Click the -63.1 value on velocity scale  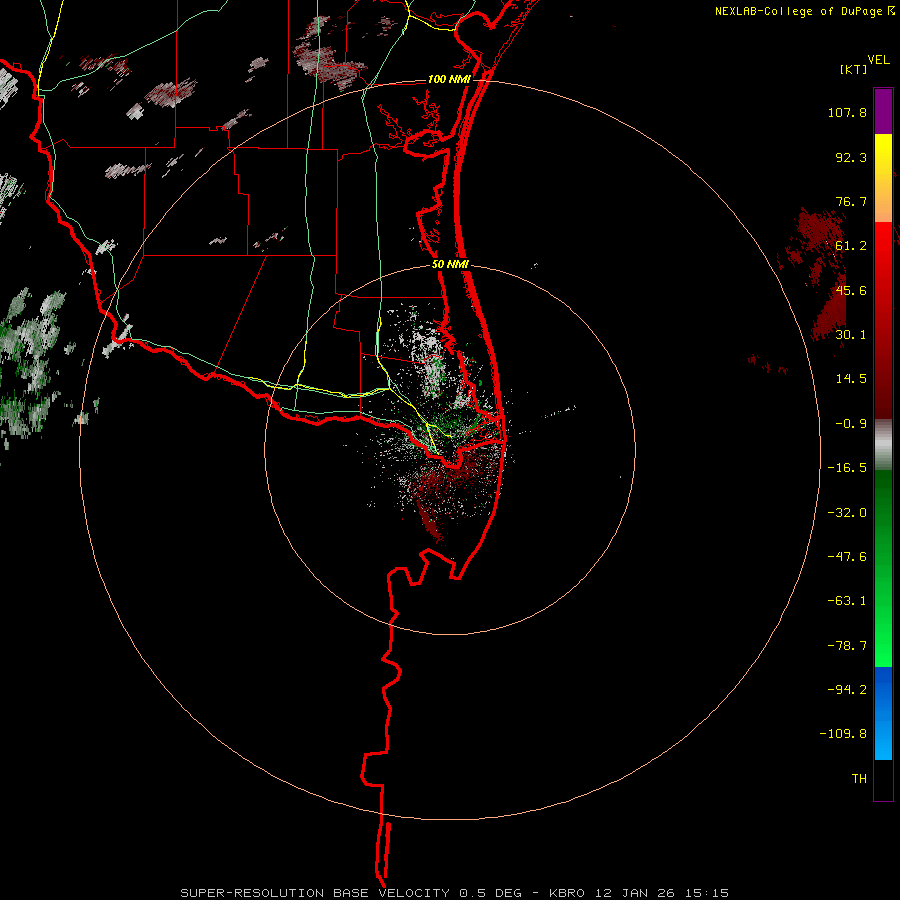(x=847, y=601)
